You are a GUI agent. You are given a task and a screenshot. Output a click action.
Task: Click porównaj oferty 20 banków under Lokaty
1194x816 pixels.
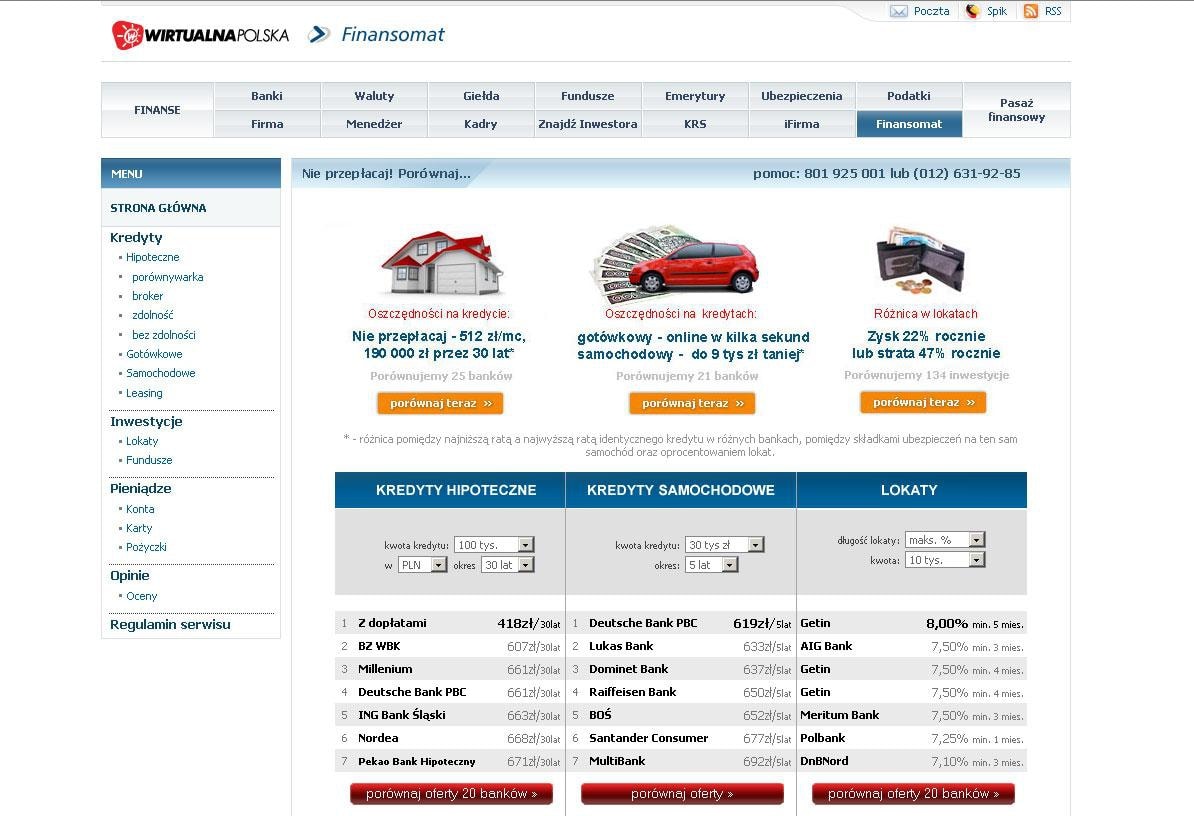[913, 794]
